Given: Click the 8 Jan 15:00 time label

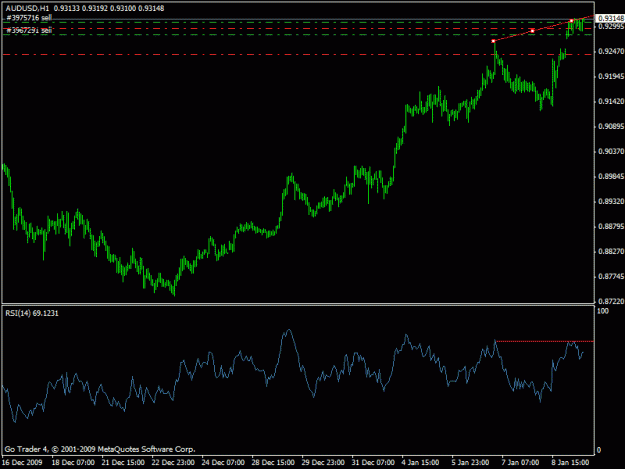Looking at the screenshot, I should click(570, 463).
